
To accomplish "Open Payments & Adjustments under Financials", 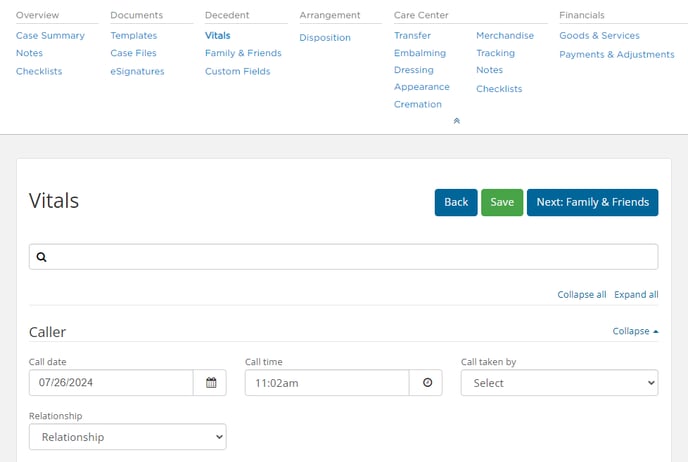I will [x=617, y=55].
